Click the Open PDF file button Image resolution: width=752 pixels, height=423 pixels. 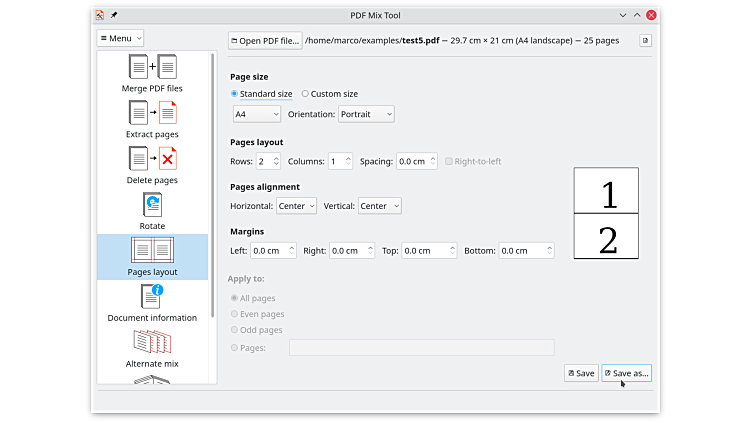[x=265, y=41]
